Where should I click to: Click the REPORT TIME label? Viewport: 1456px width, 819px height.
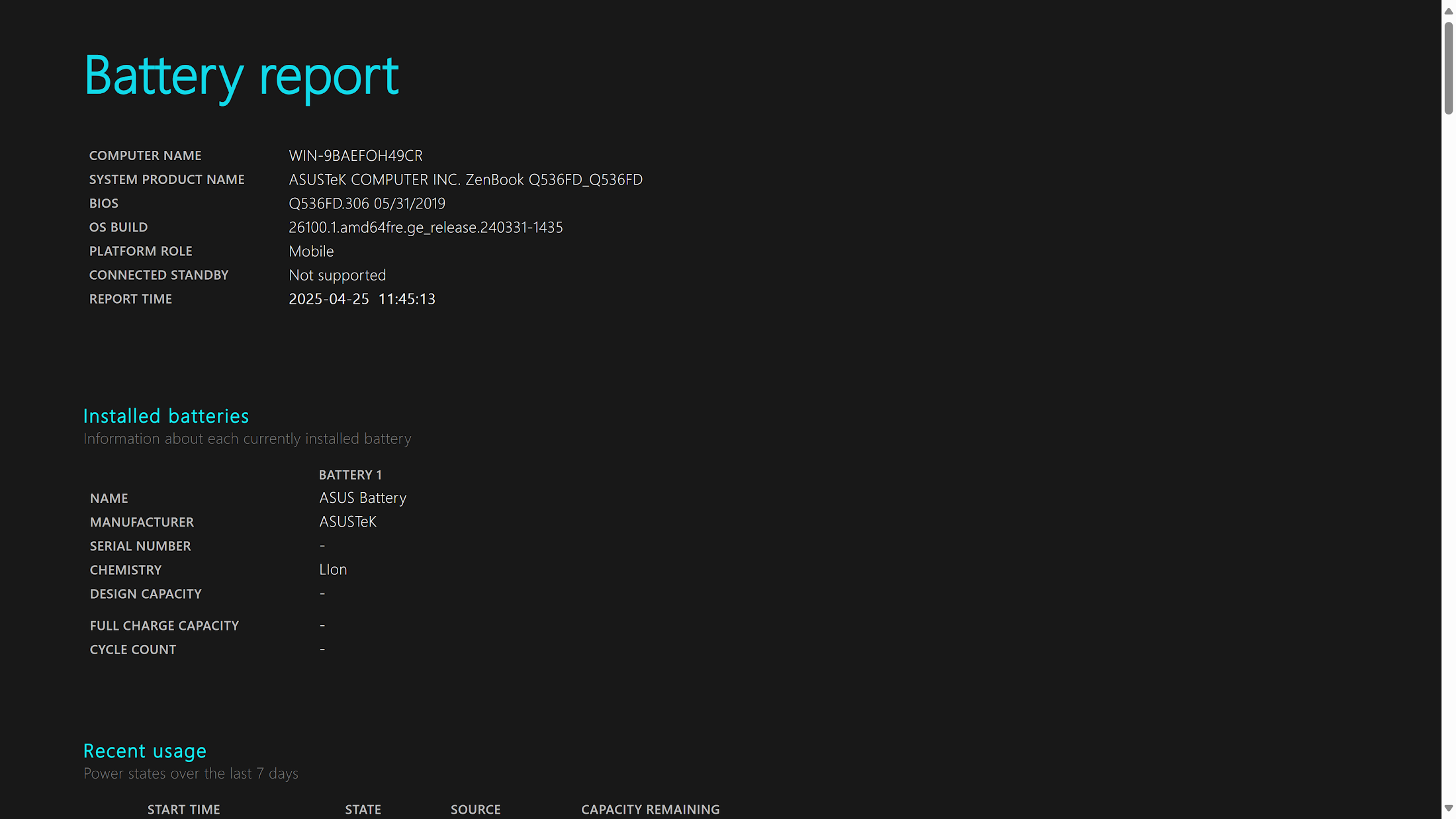click(x=130, y=299)
